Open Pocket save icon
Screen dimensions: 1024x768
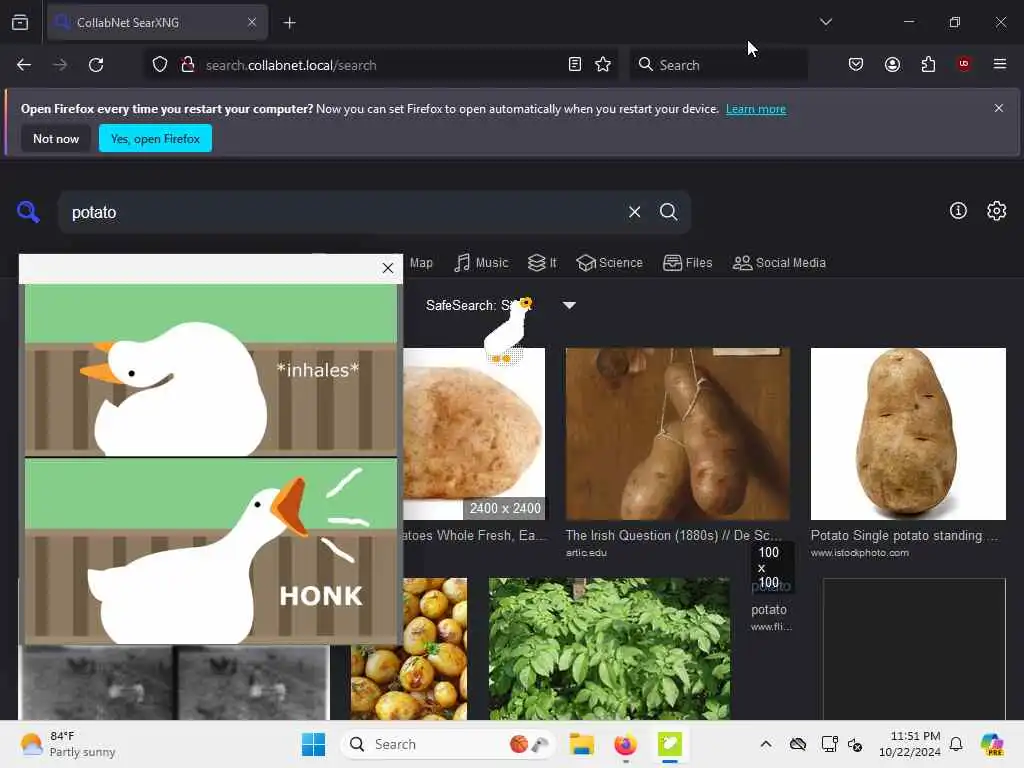tap(856, 65)
